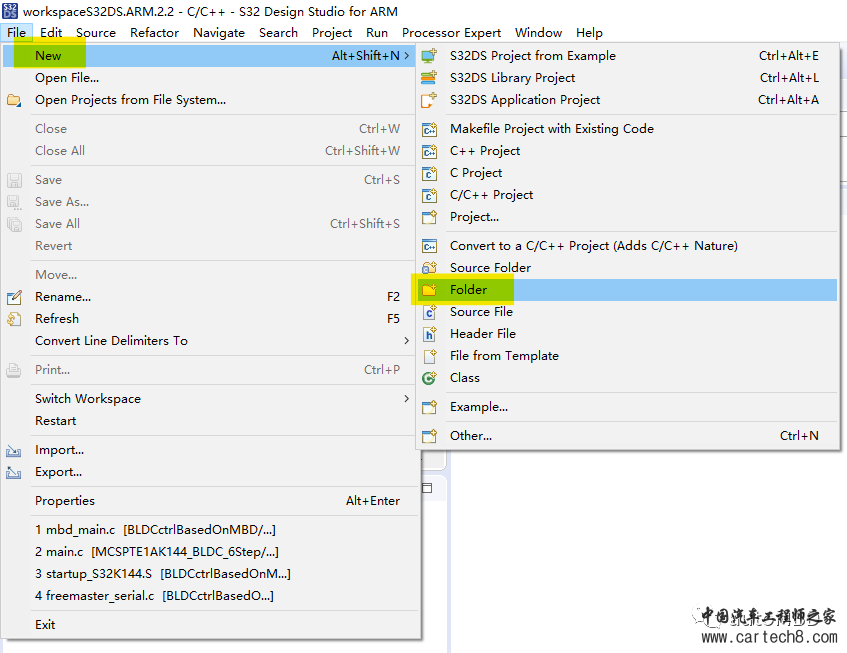Open the Run menu
The image size is (847, 653).
coord(377,33)
